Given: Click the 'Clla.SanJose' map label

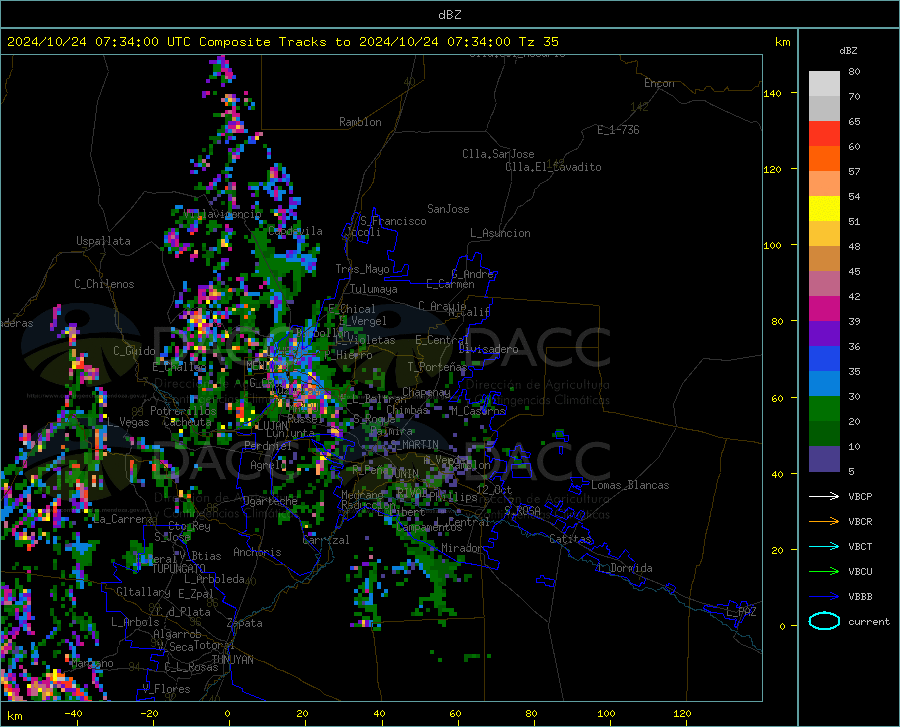Looking at the screenshot, I should coord(498,154).
